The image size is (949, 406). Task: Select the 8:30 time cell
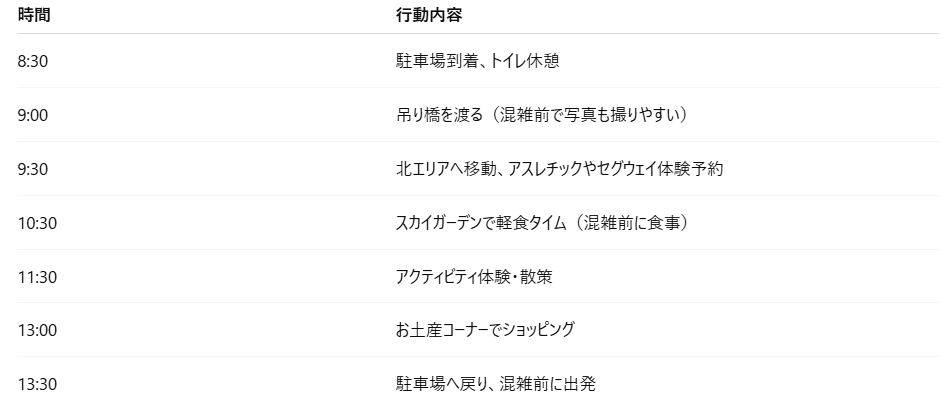(33, 61)
